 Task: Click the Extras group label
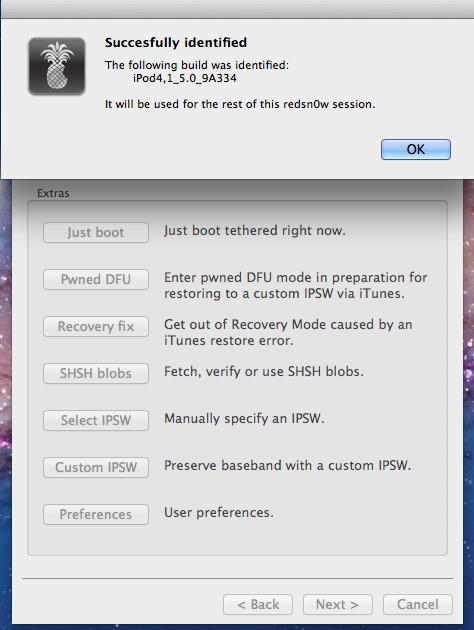pos(53,193)
